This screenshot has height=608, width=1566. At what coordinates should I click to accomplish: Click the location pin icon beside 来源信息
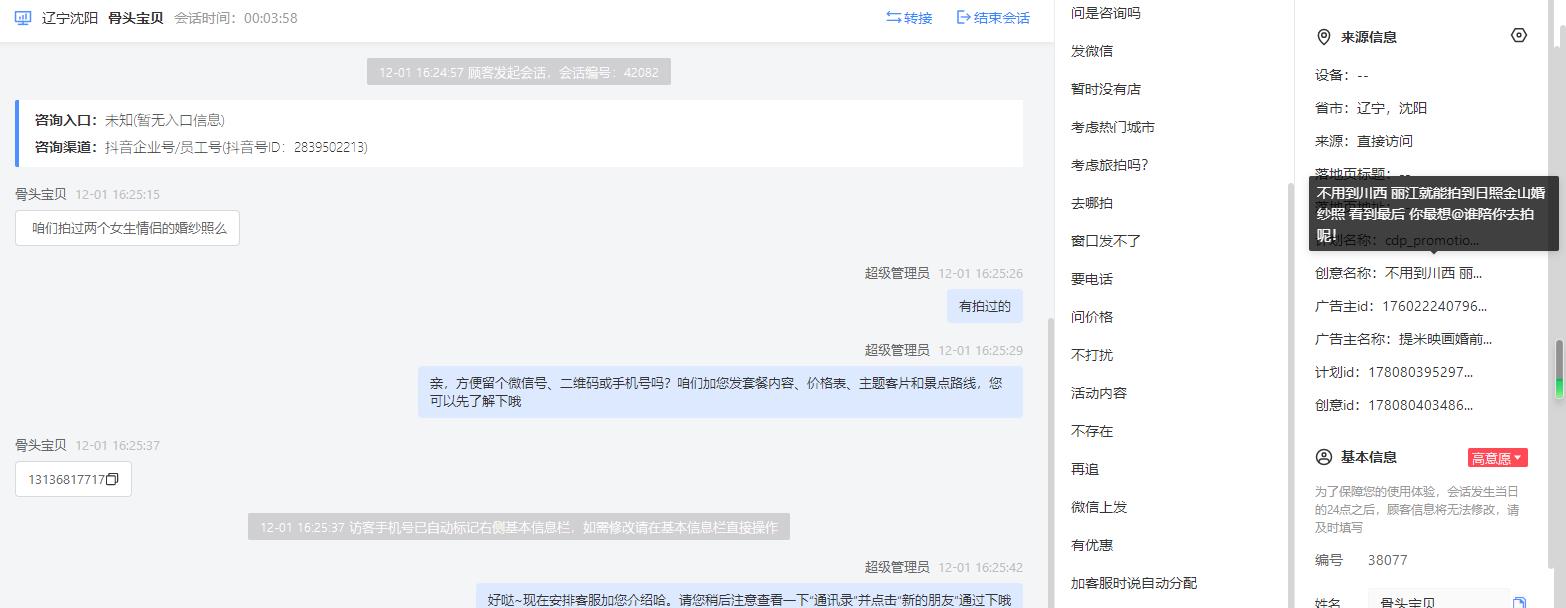point(1324,37)
